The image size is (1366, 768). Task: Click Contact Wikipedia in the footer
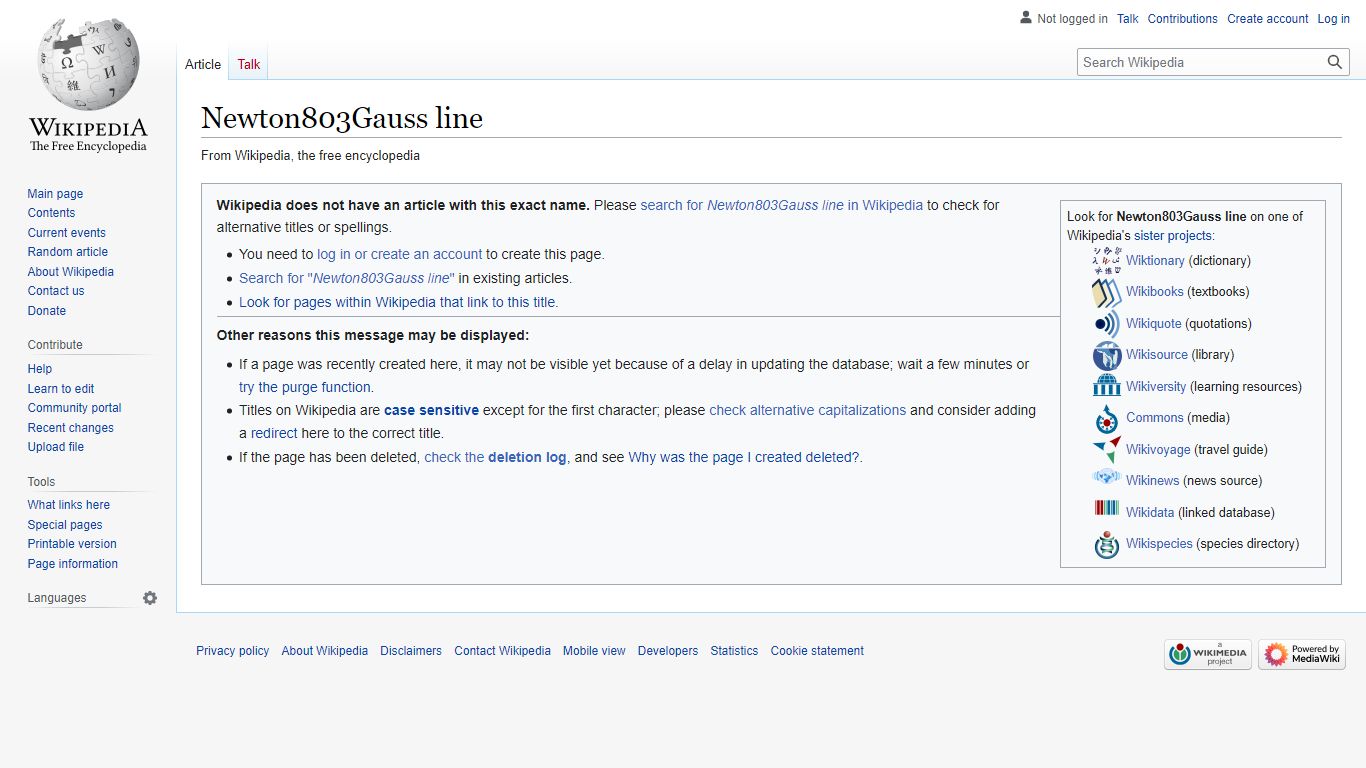[x=503, y=651]
